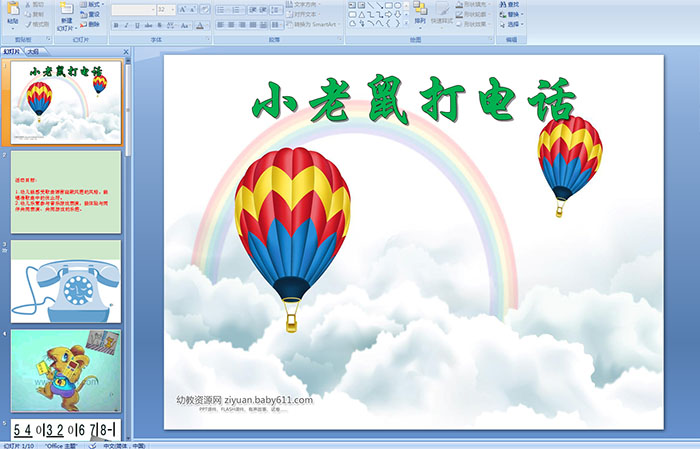Toggle Align Text Left
Viewport: 700px width, 449px height.
tap(221, 25)
